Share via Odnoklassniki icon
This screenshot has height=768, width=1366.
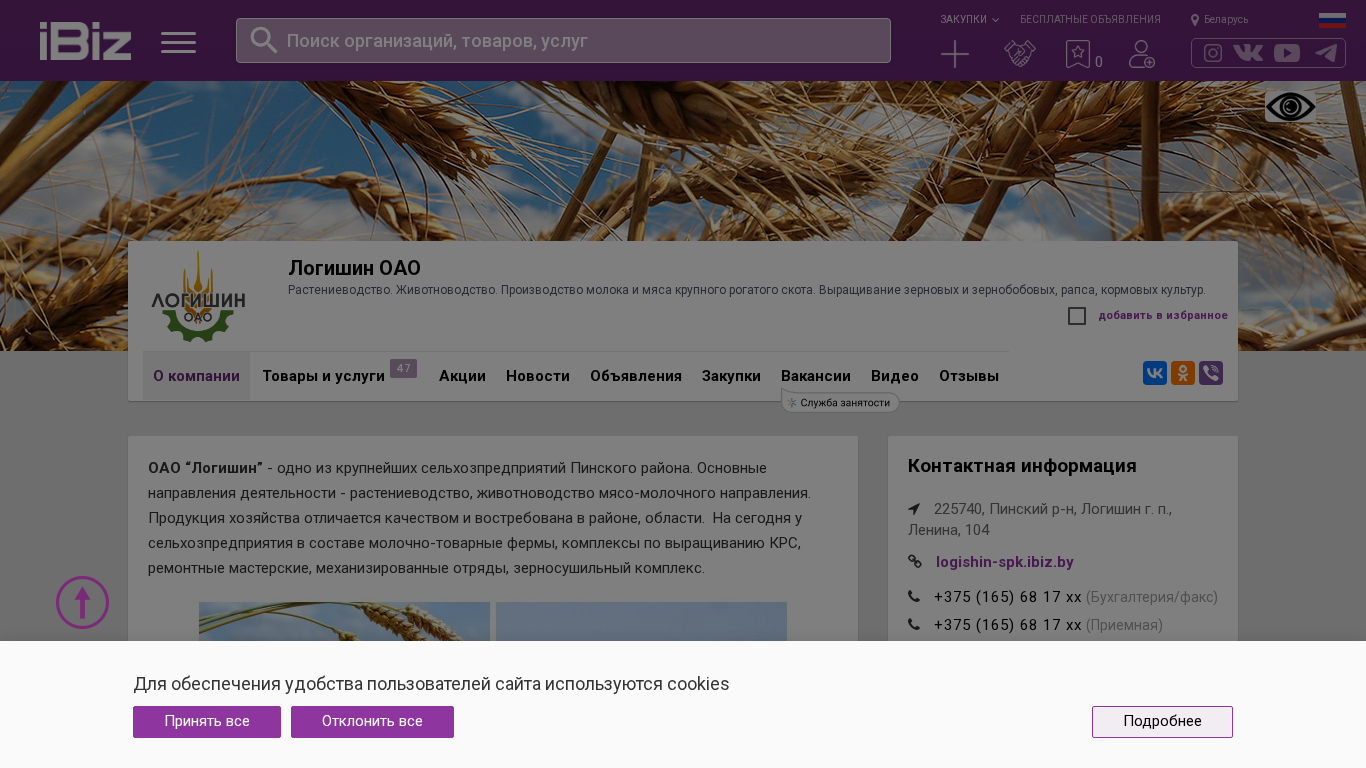1183,373
